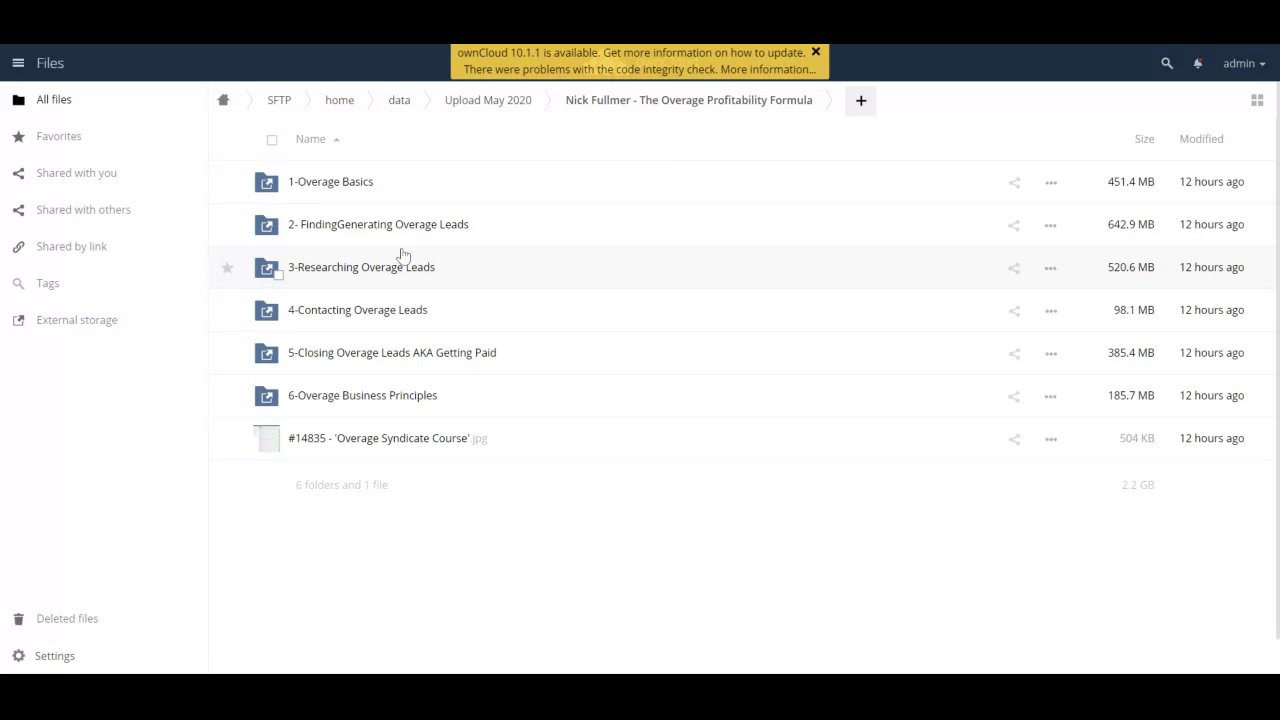The width and height of the screenshot is (1280, 720).
Task: Open more actions for Overage Syndicate Course
Action: pyautogui.click(x=1050, y=439)
